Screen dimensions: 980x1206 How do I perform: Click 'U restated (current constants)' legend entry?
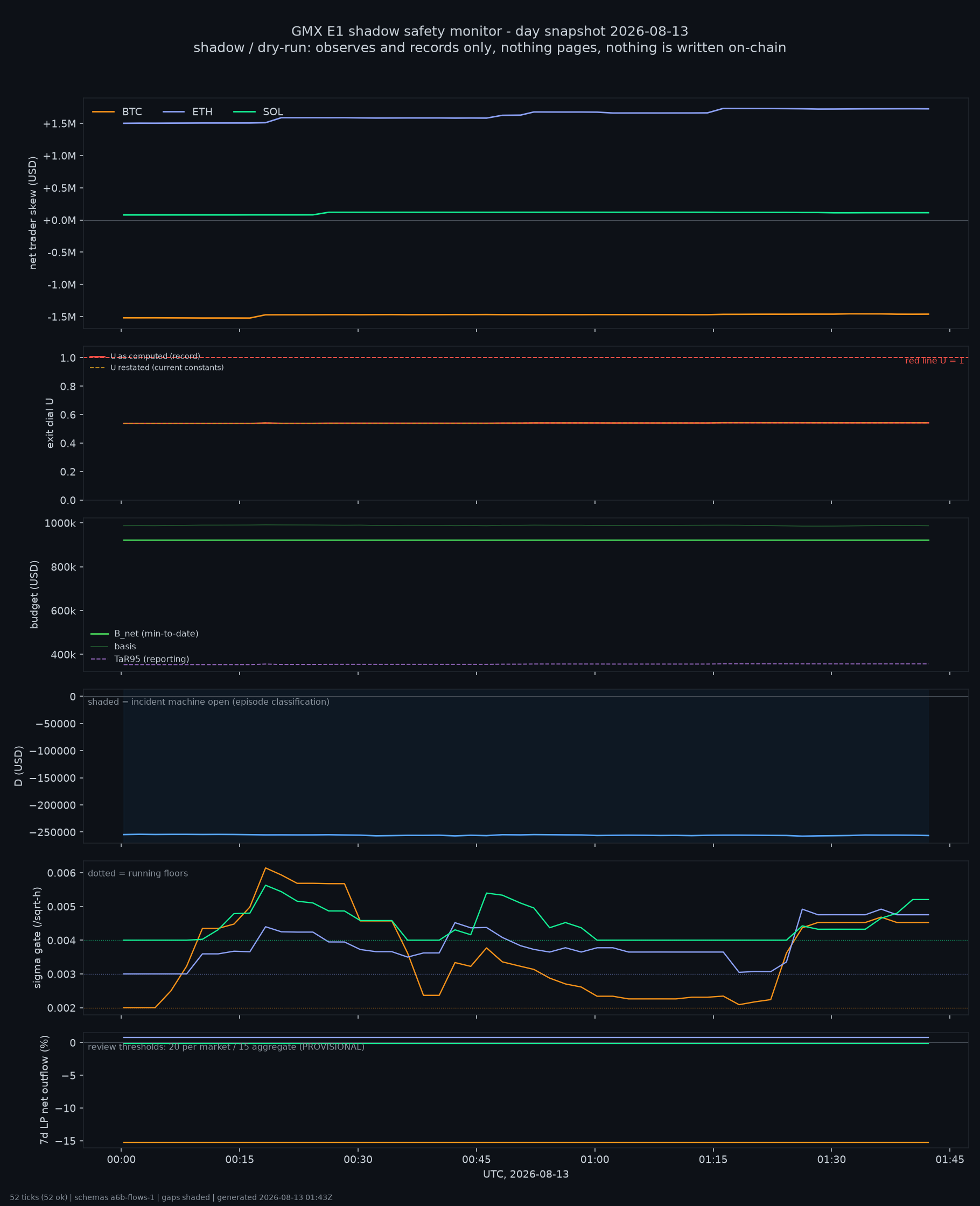coord(156,367)
